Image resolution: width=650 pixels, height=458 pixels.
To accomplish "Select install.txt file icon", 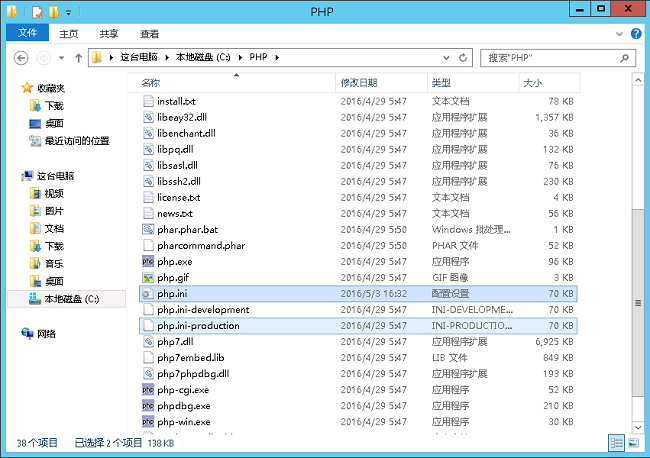I will coord(148,101).
